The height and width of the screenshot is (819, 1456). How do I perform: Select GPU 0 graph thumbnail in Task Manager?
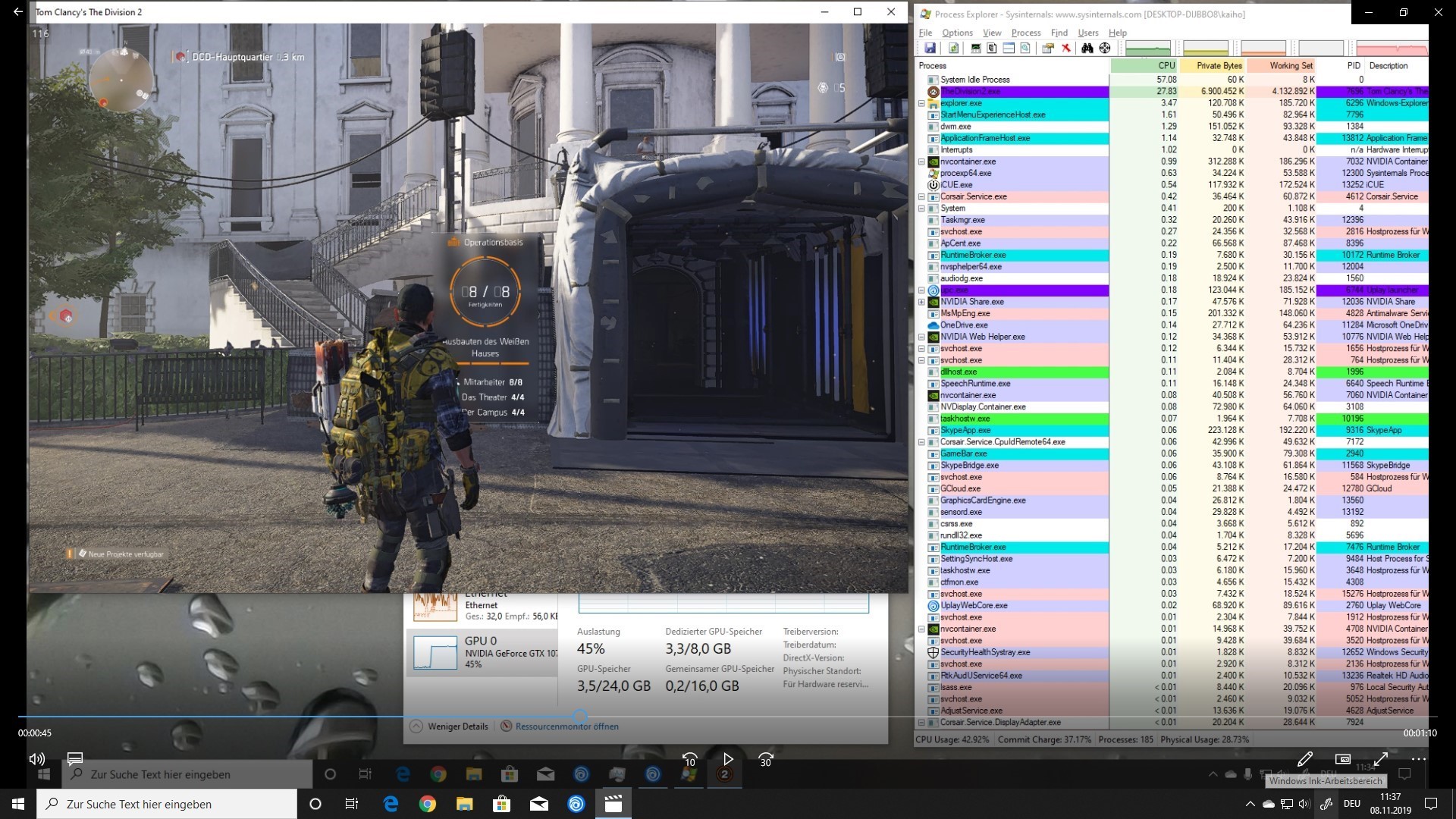point(435,652)
